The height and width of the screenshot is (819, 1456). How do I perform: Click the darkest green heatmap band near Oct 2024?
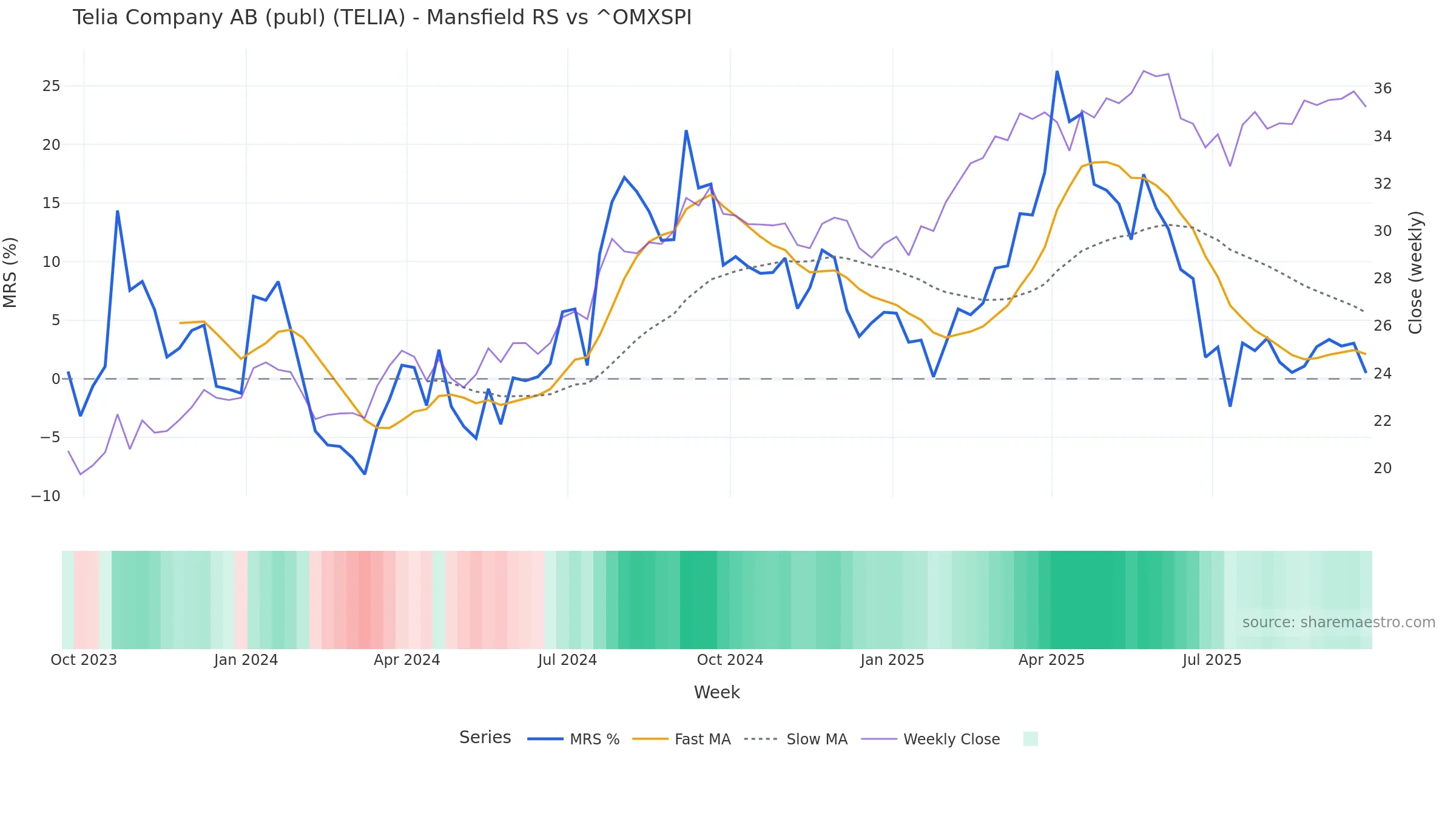point(698,600)
